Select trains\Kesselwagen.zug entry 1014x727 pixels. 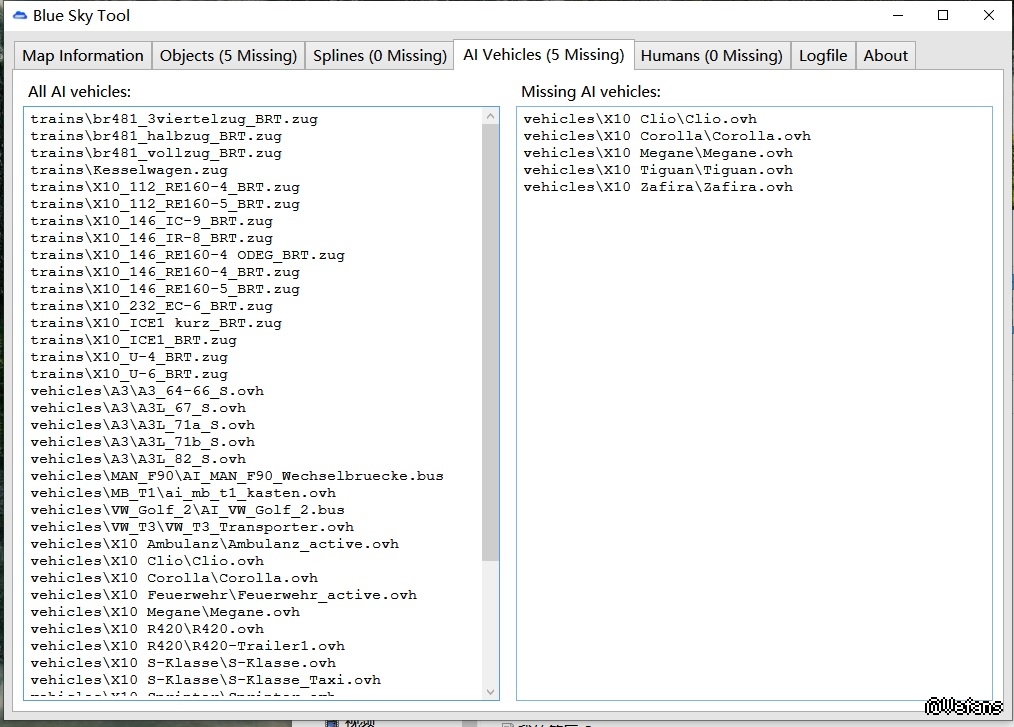tap(129, 170)
